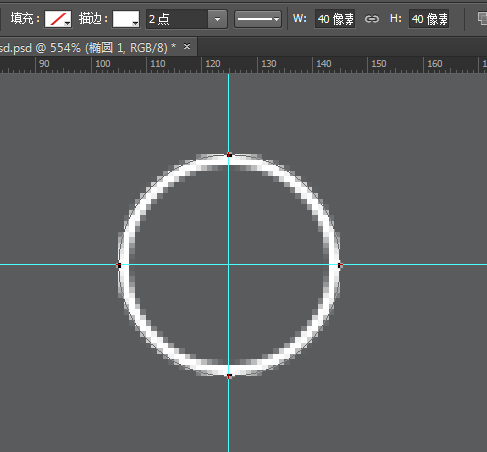The height and width of the screenshot is (452, 487).
Task: Open the stroke line style dropdown
Action: [x=258, y=19]
